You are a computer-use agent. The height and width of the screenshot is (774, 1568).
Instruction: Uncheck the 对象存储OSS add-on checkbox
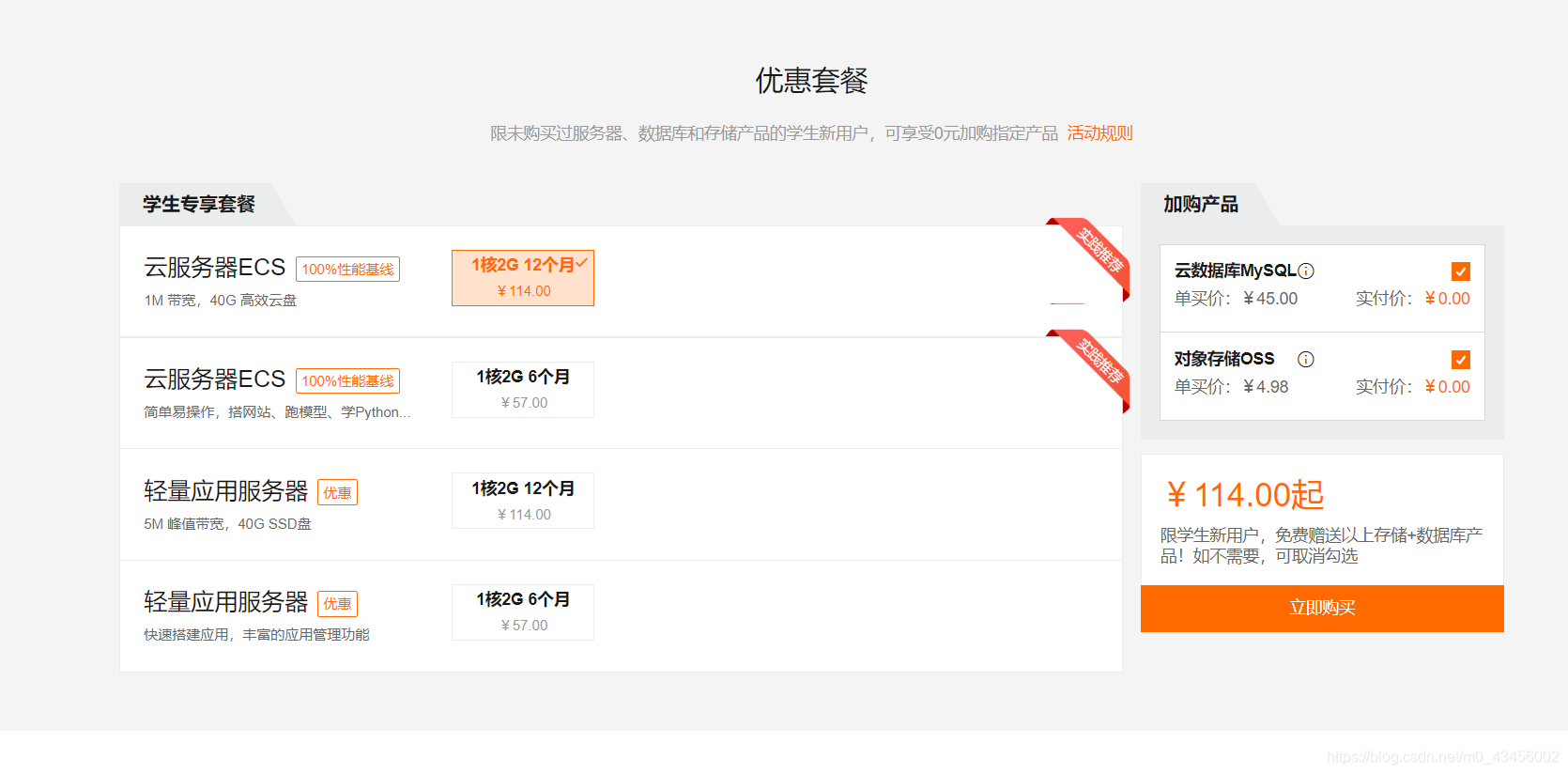tap(1461, 360)
